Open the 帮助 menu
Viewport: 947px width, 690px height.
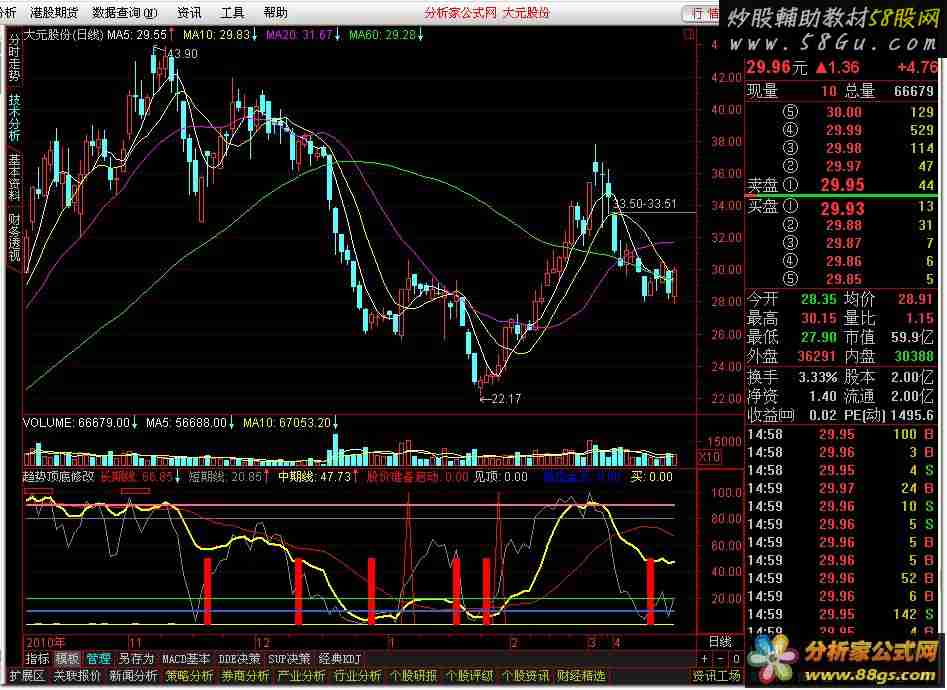(275, 12)
